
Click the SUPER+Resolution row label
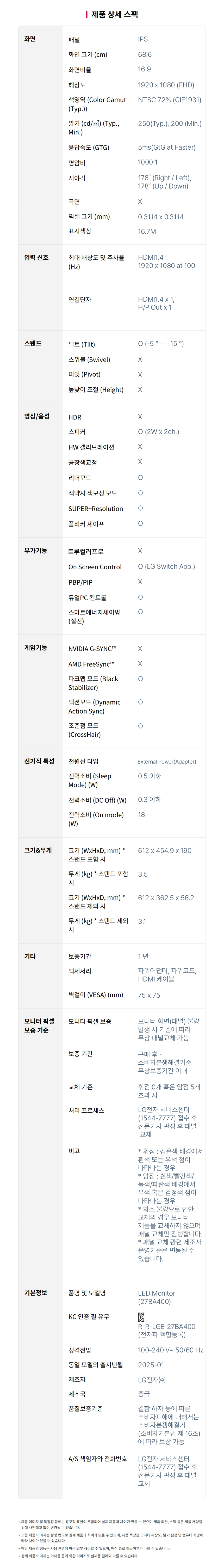[96, 509]
